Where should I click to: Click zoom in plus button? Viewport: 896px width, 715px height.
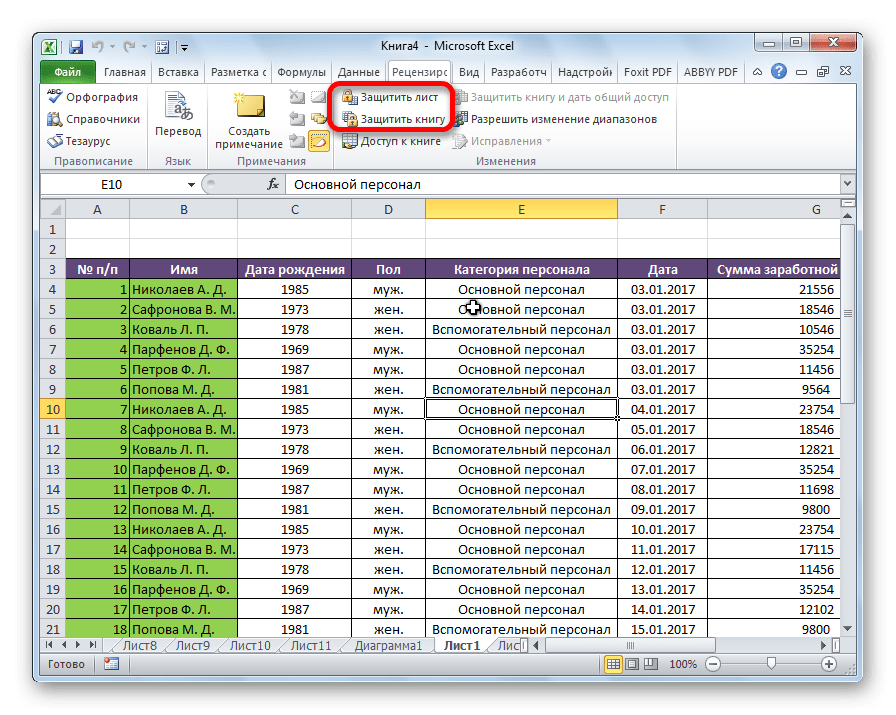pyautogui.click(x=829, y=664)
